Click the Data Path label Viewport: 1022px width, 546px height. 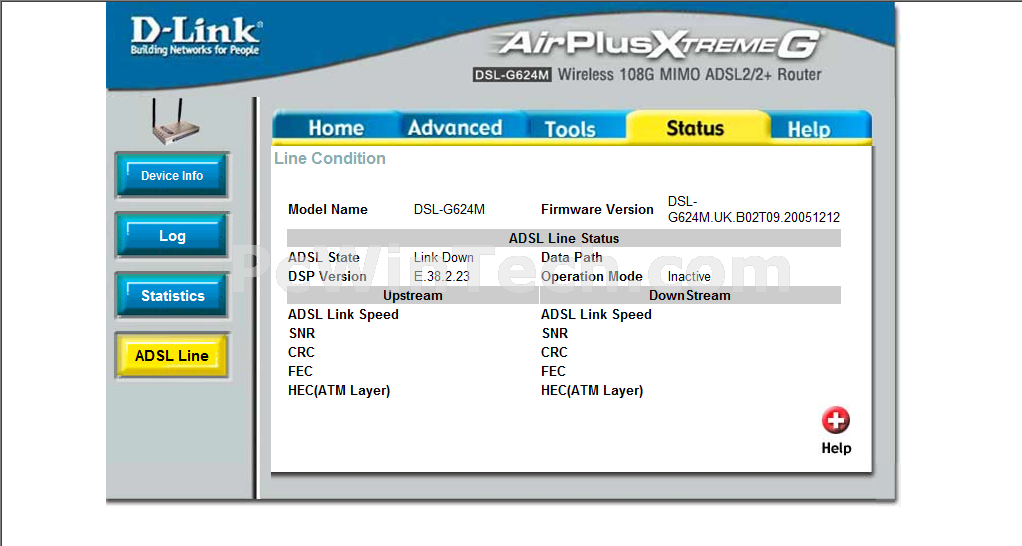click(572, 257)
